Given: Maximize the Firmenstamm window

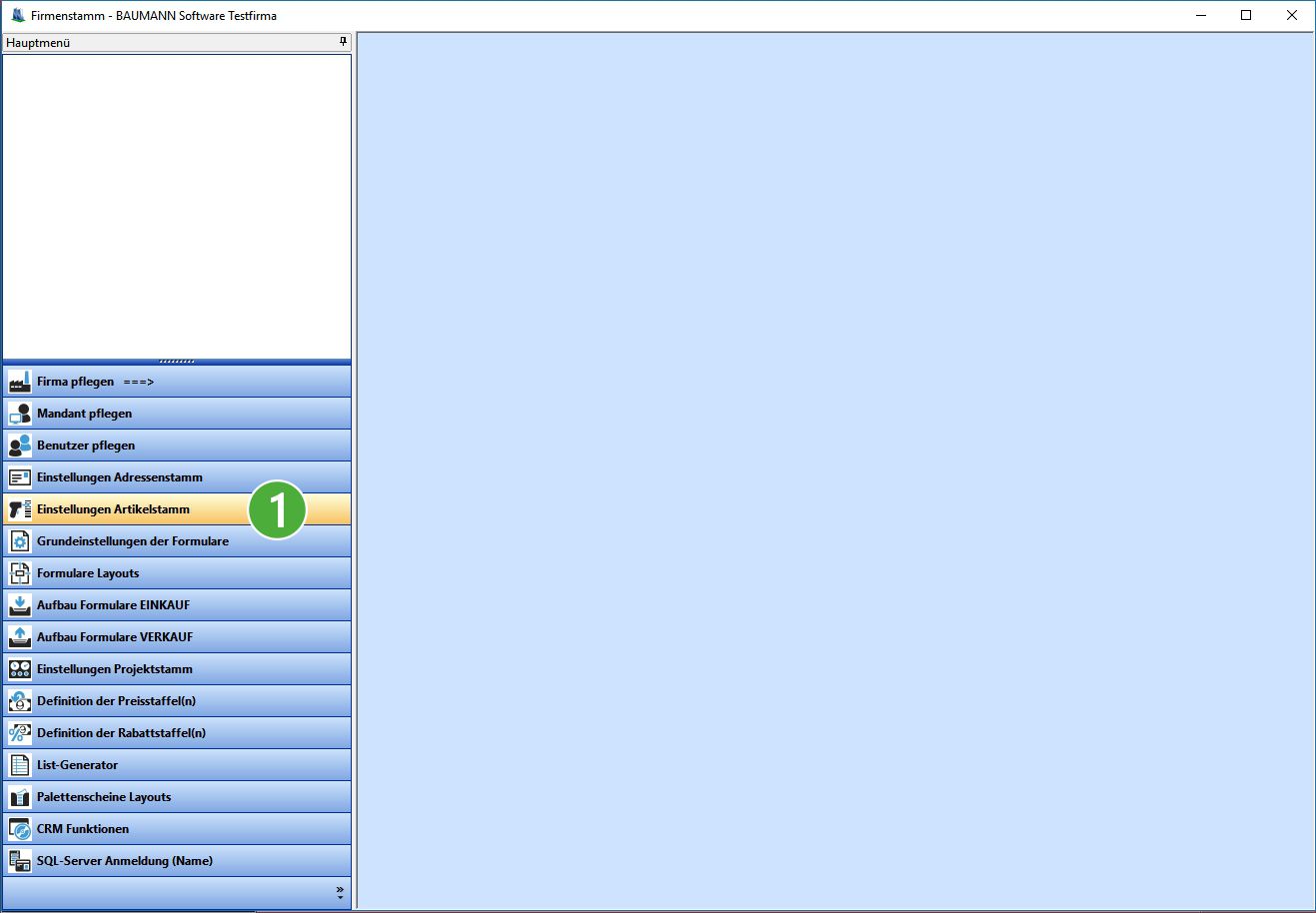Looking at the screenshot, I should click(1246, 15).
